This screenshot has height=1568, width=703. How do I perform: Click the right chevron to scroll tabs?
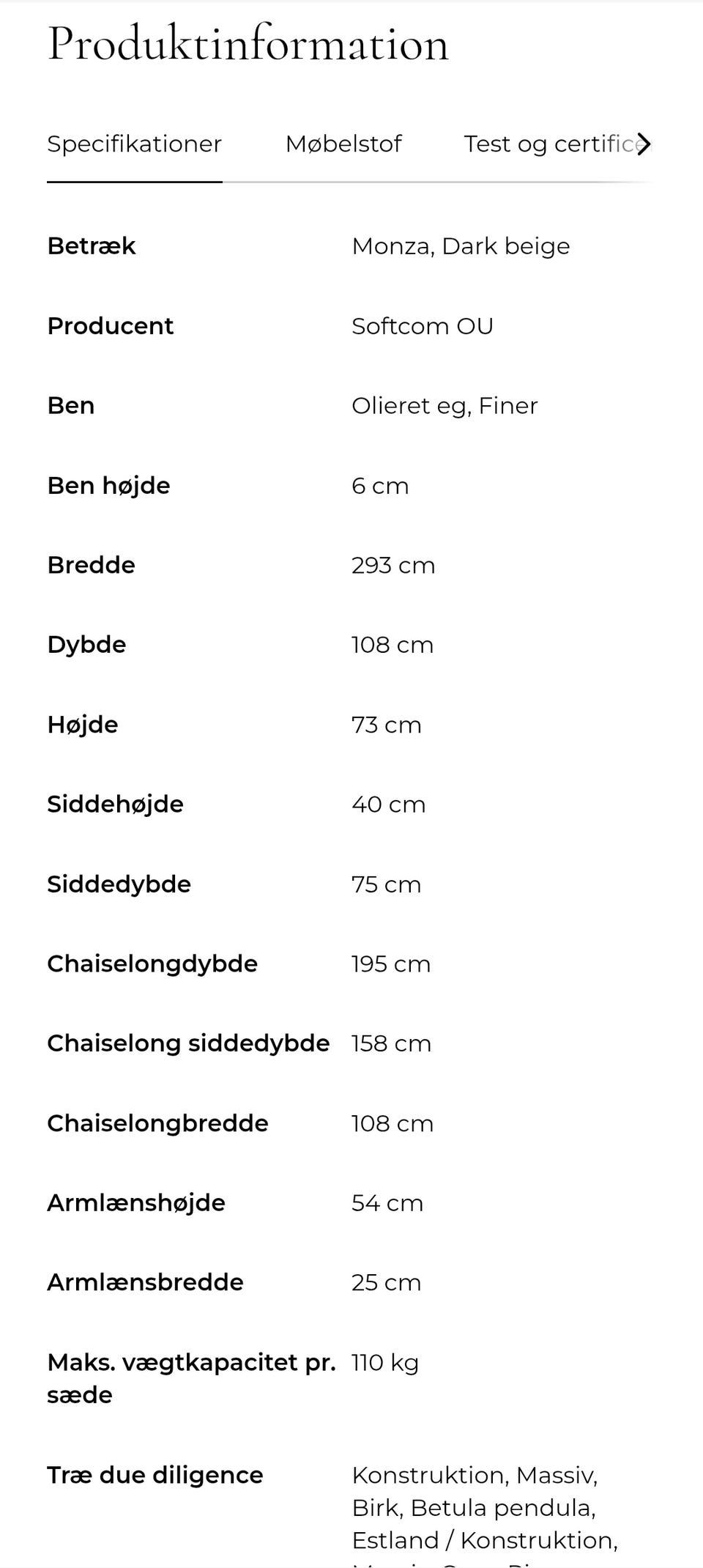click(643, 144)
